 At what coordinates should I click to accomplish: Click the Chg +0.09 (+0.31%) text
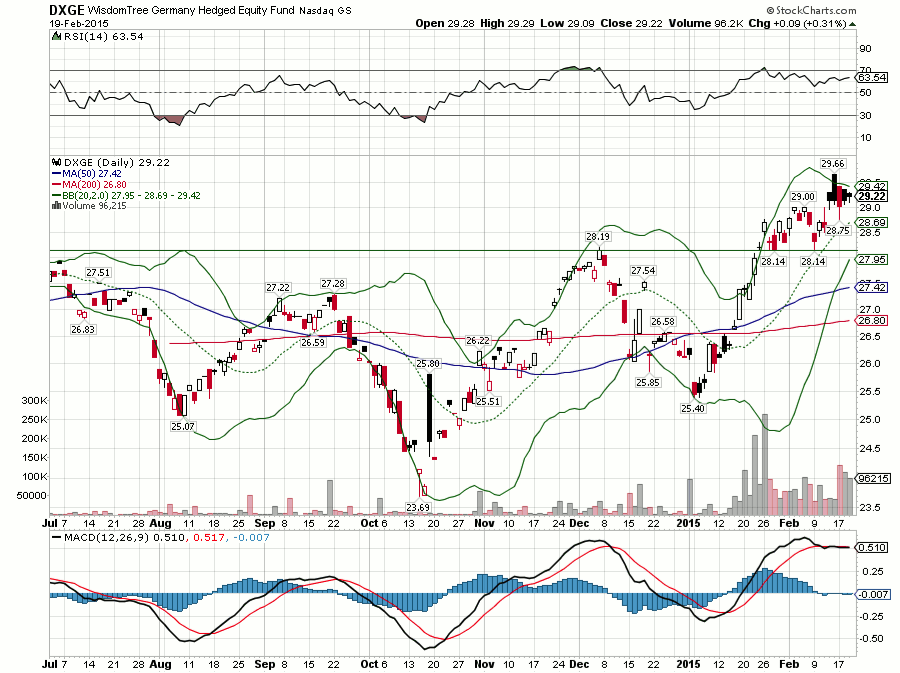(x=797, y=24)
